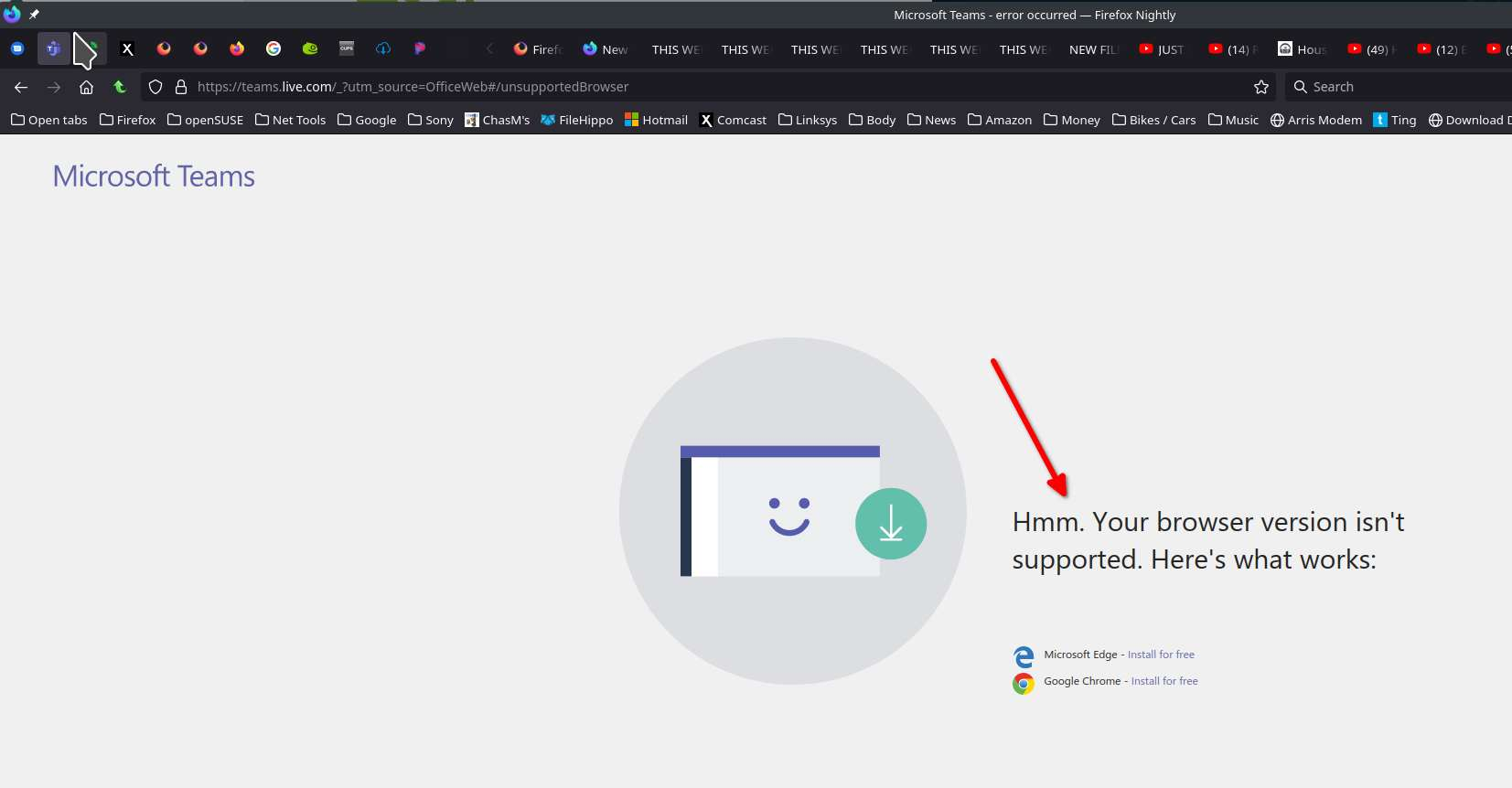Screen dimensions: 1512x788
Task: Switch to the purple-pink P logo pinned tab
Action: coord(420,48)
